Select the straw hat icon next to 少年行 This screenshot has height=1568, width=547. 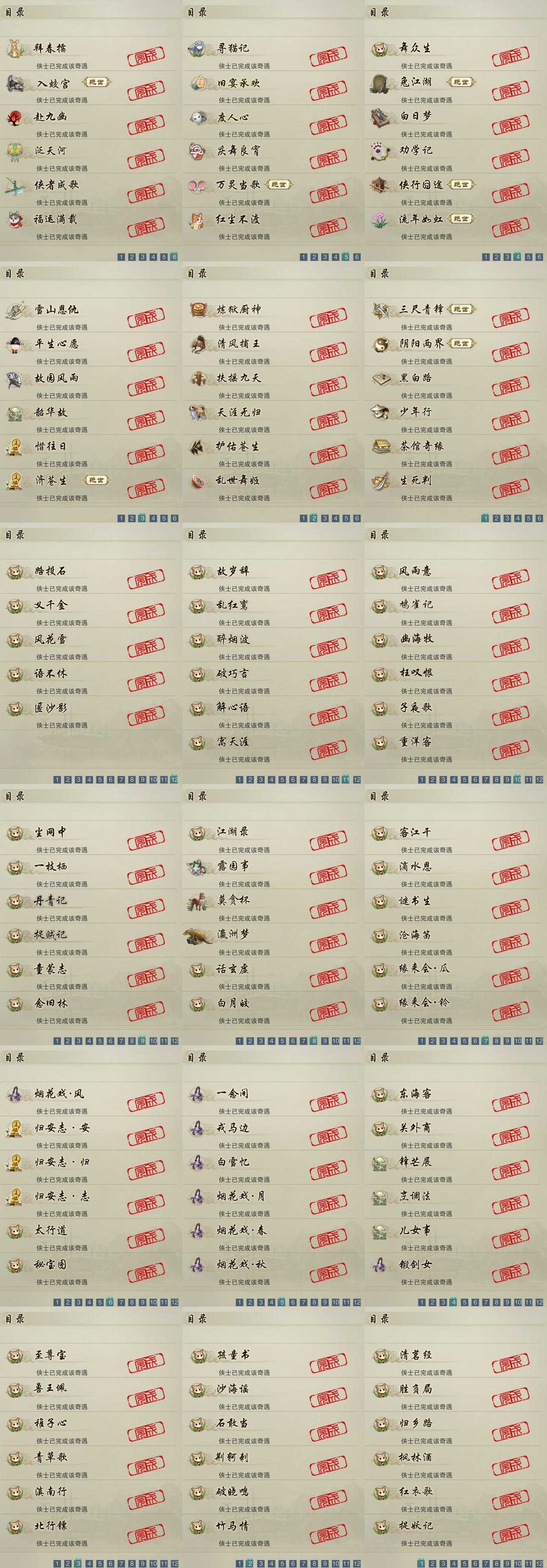(380, 412)
